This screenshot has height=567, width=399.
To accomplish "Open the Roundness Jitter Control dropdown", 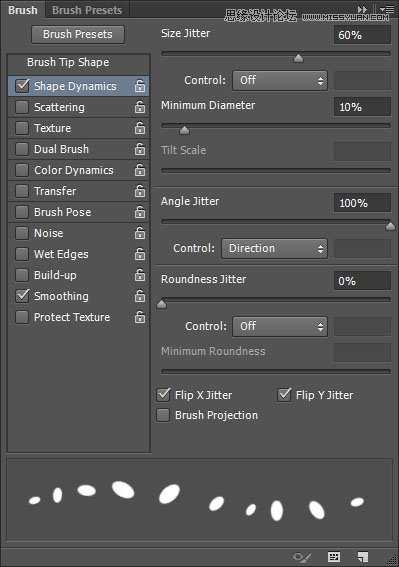I will (280, 327).
